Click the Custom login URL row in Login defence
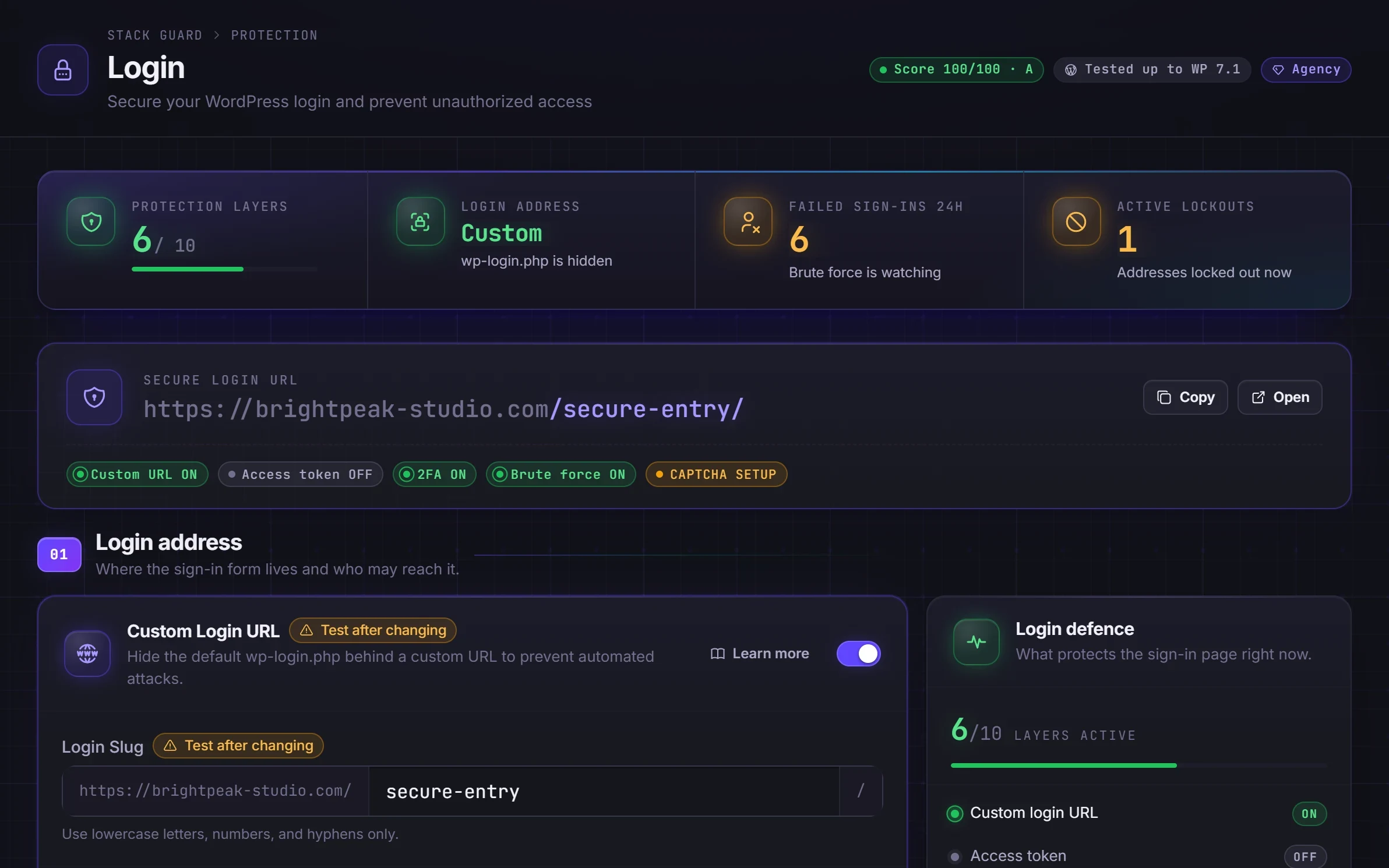This screenshot has width=1389, height=868. tap(1137, 813)
